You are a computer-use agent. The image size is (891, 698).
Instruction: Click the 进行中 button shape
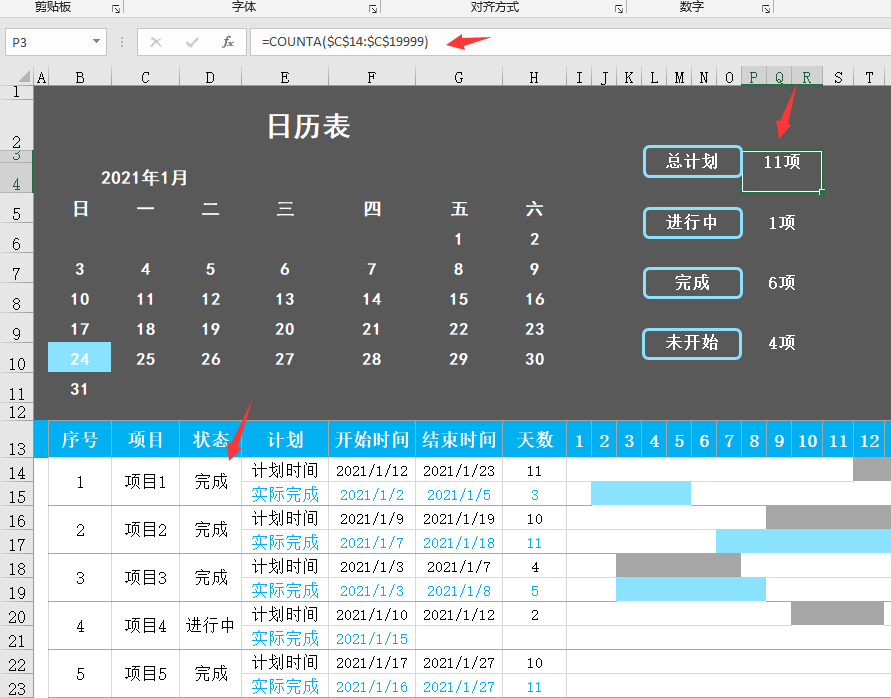(693, 222)
